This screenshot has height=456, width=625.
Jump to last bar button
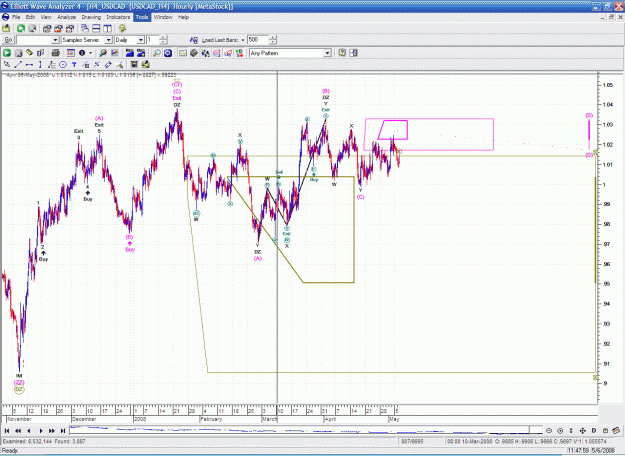63,430
